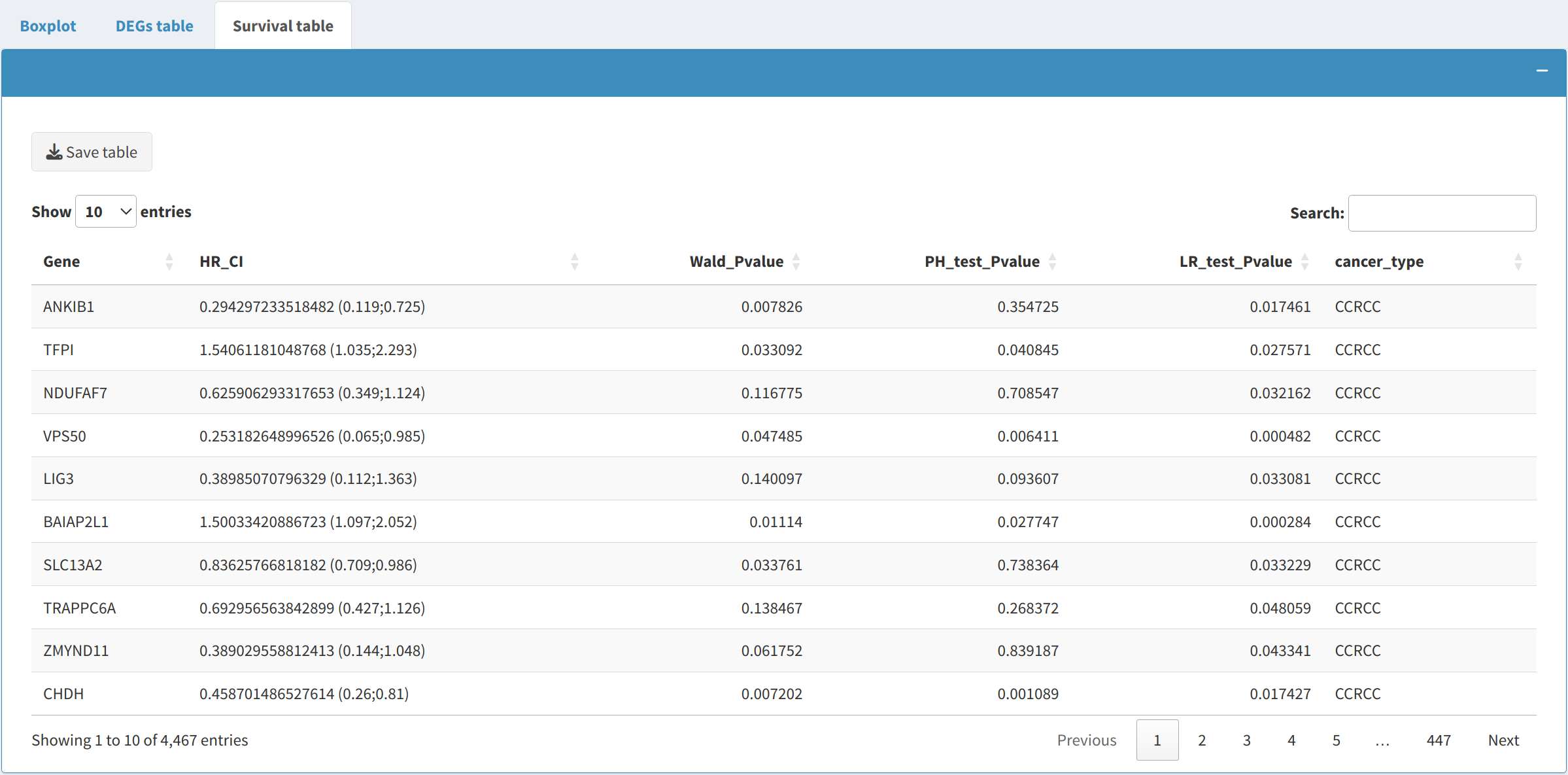Sort by Wald_Pvalue column arrows

click(x=796, y=262)
